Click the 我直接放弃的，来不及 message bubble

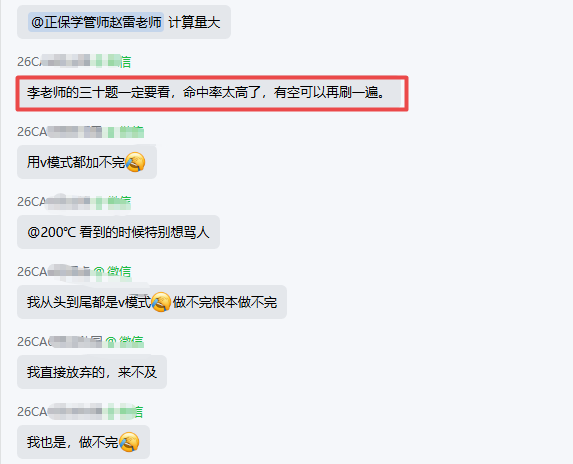pyautogui.click(x=92, y=372)
